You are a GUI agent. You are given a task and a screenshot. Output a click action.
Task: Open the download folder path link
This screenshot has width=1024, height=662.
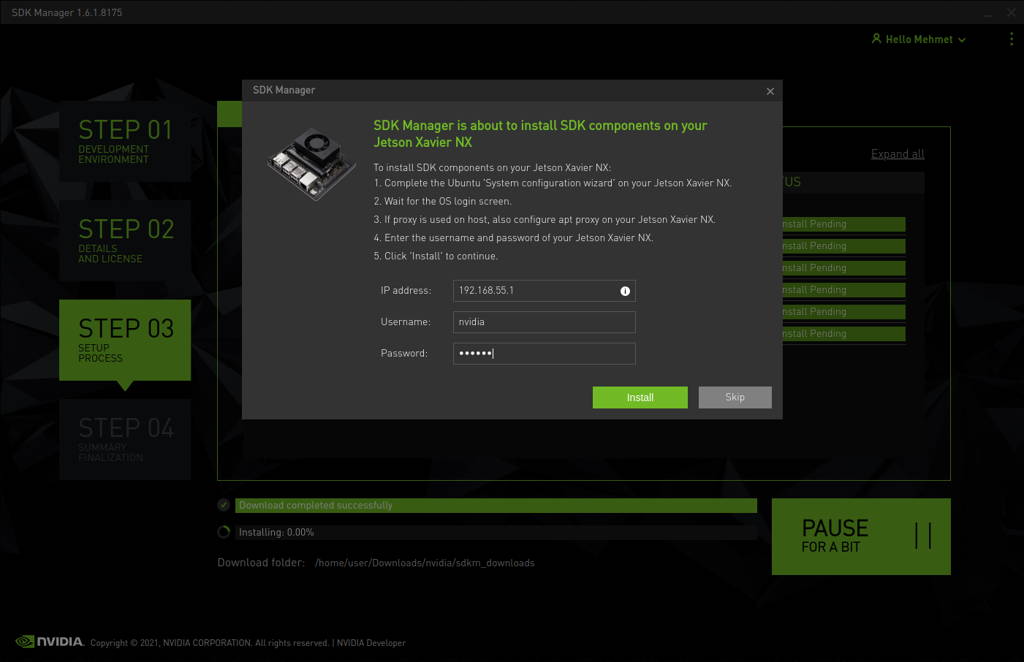424,563
